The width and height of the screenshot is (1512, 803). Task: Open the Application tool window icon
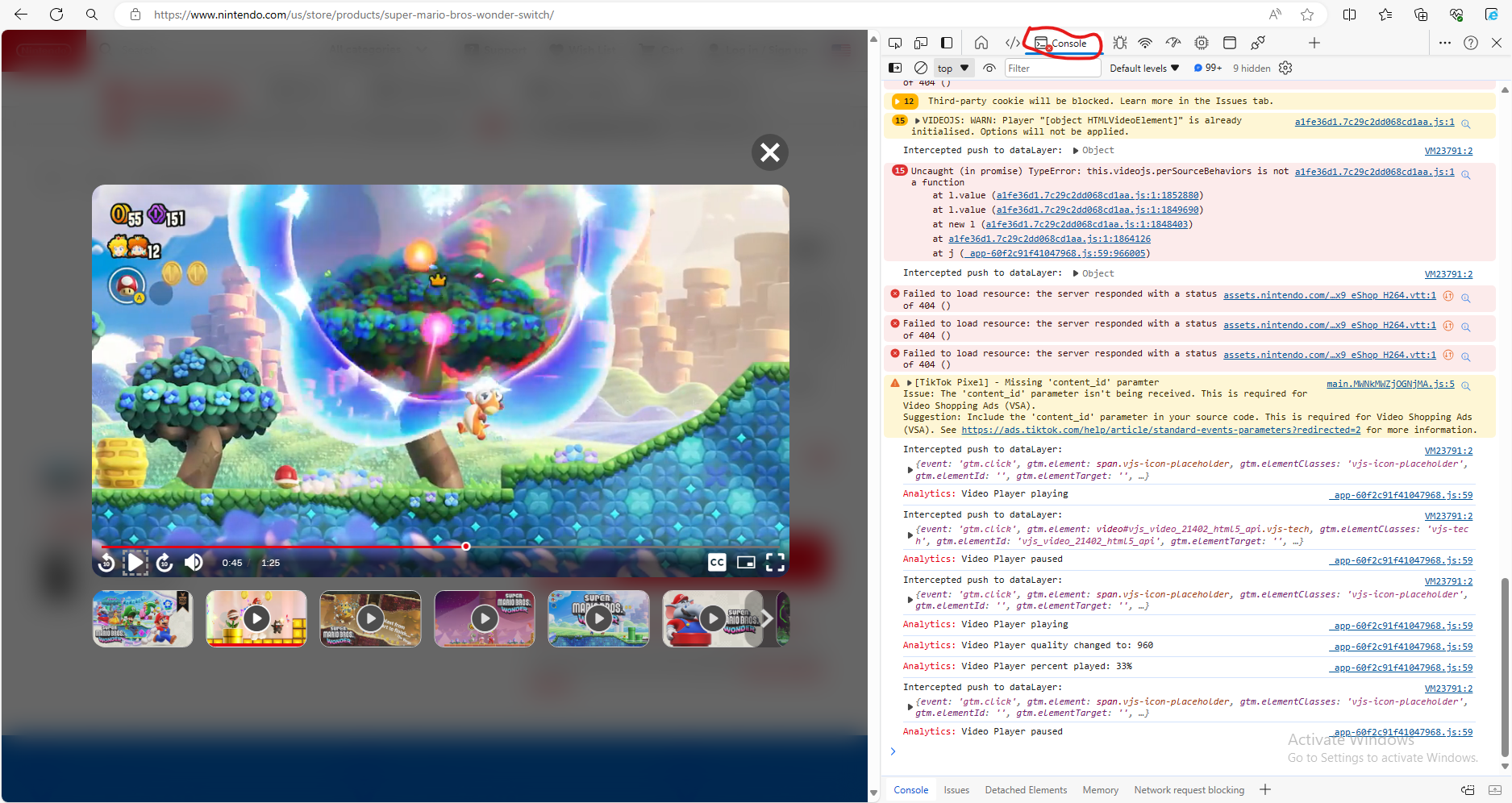[x=1230, y=43]
